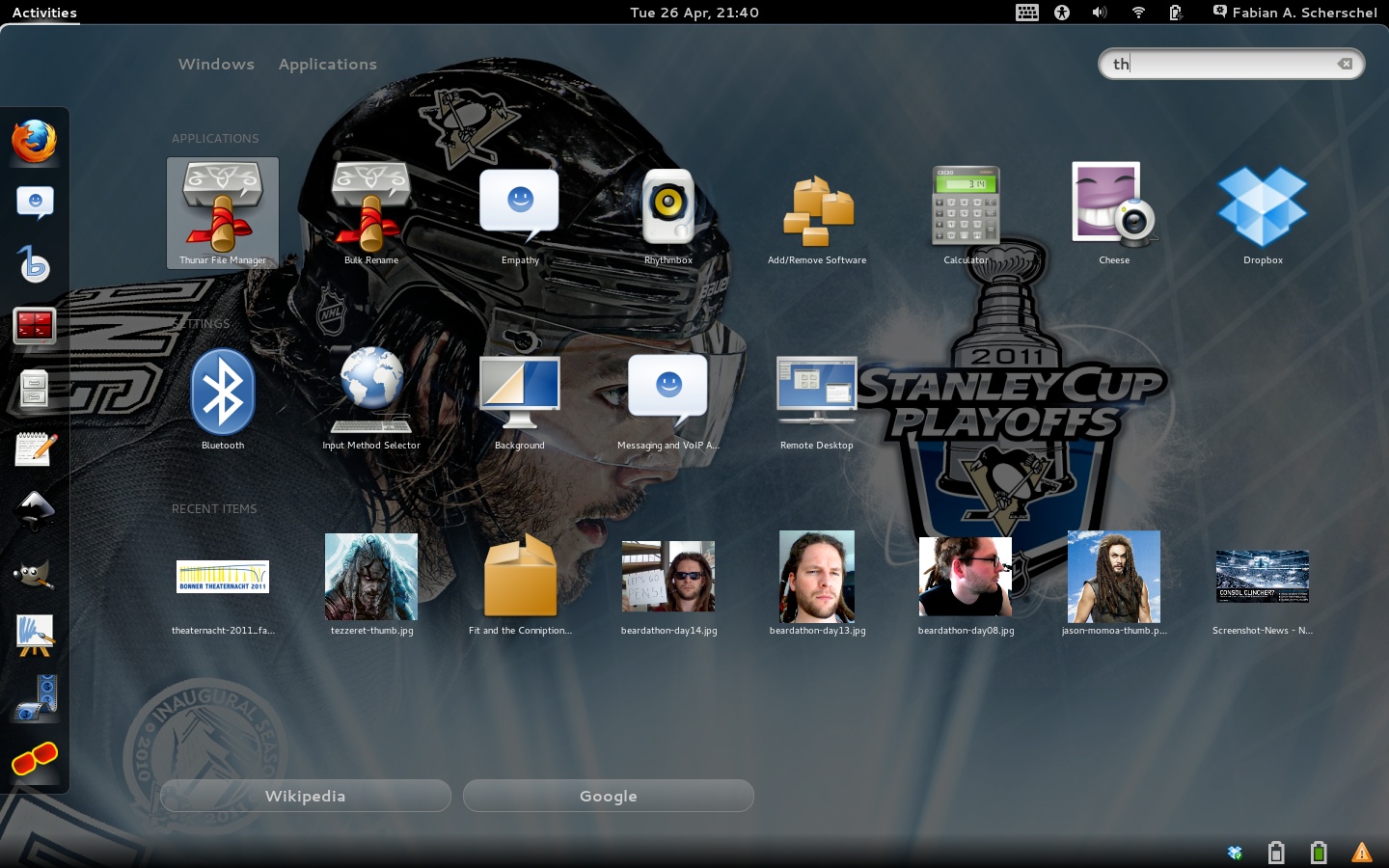Open Dropbox from the application results

(1263, 205)
